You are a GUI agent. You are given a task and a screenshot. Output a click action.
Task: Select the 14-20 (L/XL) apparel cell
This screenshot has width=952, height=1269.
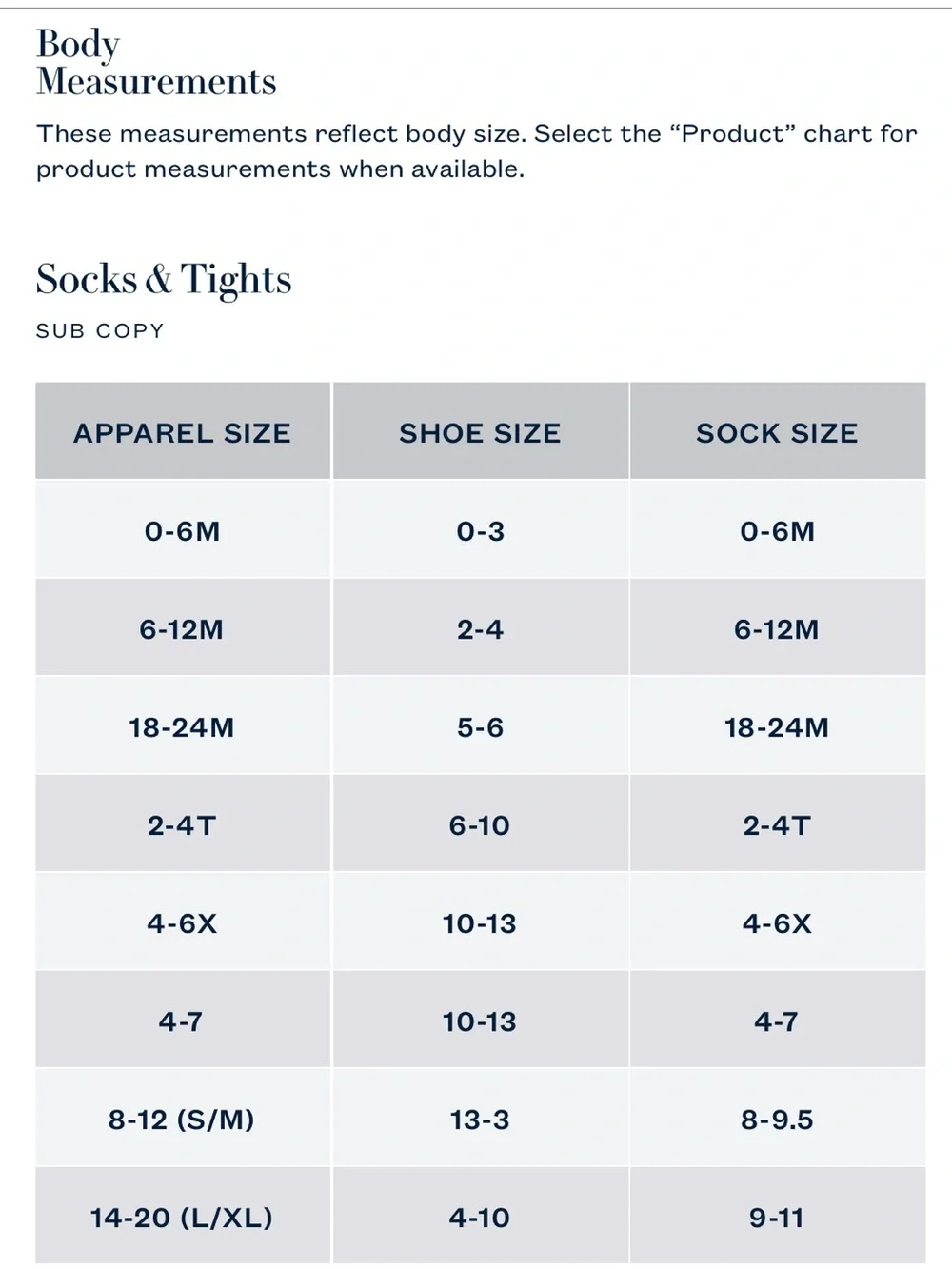pos(183,1217)
